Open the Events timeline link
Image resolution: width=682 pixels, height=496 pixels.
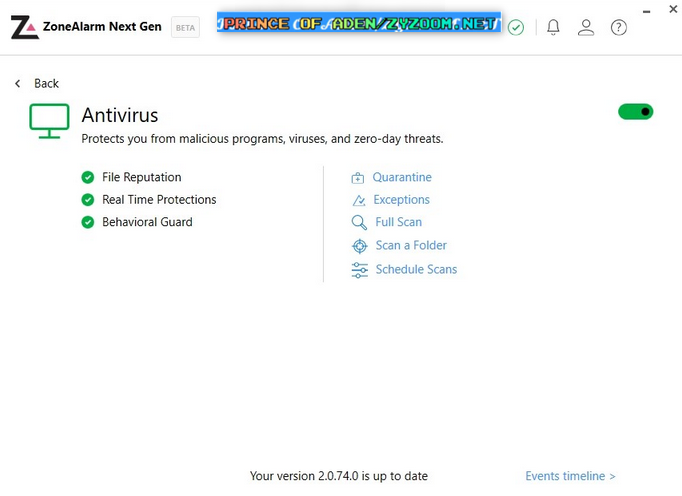point(570,476)
